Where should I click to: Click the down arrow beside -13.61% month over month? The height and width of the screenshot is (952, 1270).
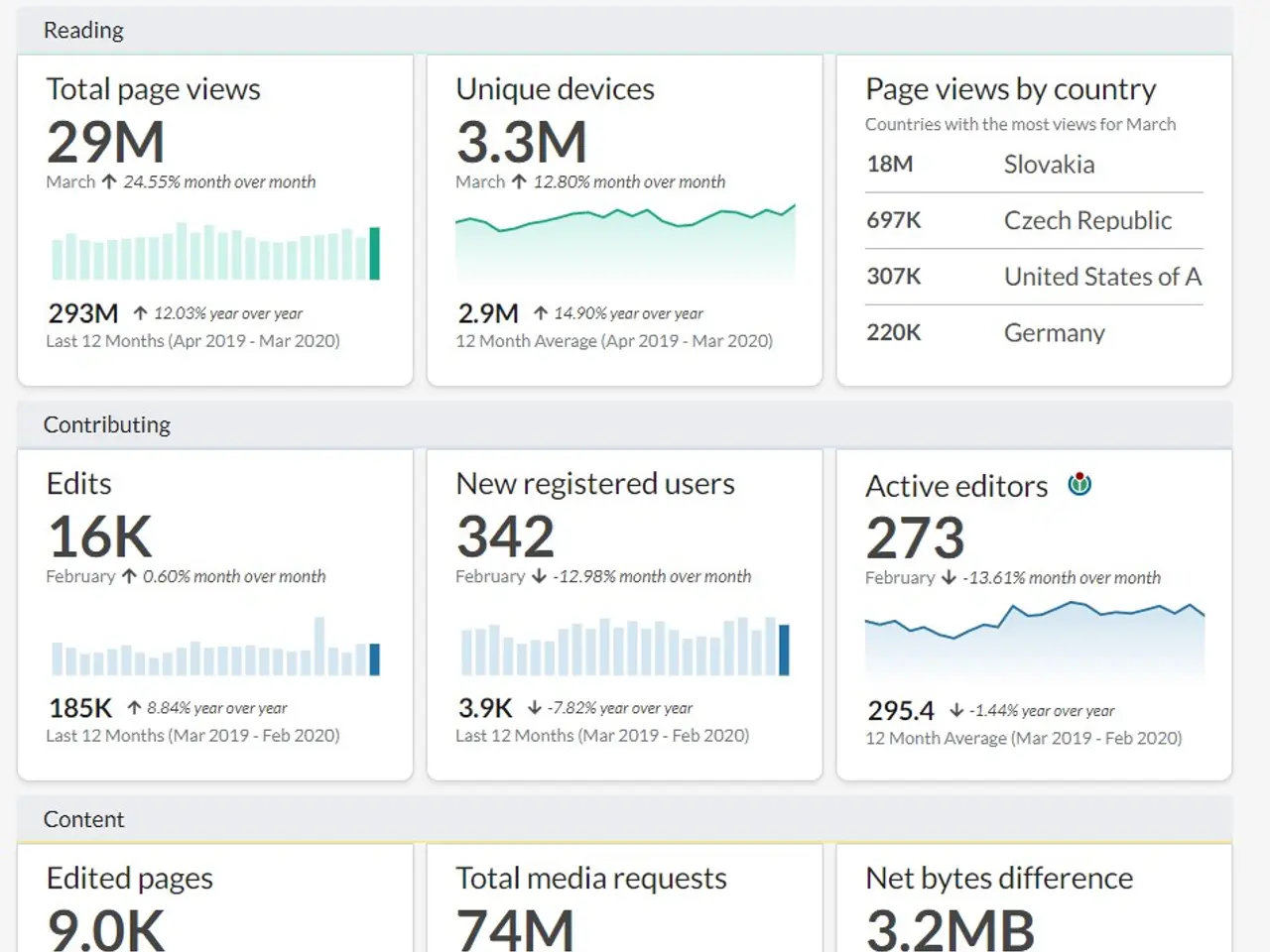point(949,577)
